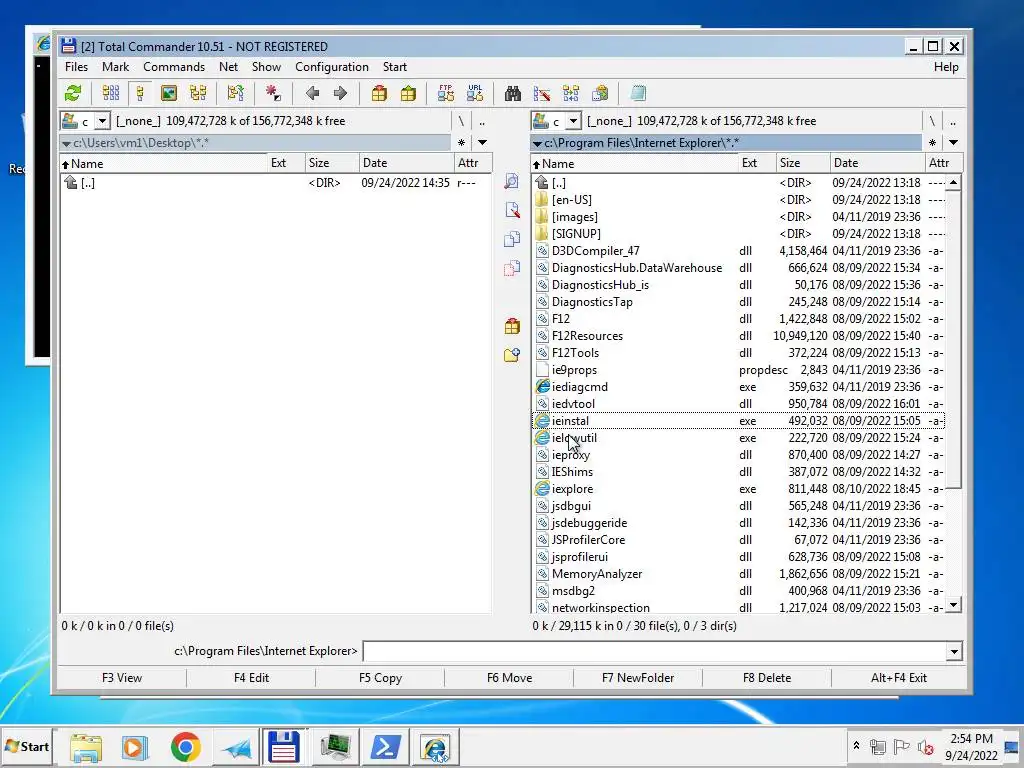The width and height of the screenshot is (1024, 768).
Task: Open the multi-rename tool icon
Action: click(x=541, y=93)
